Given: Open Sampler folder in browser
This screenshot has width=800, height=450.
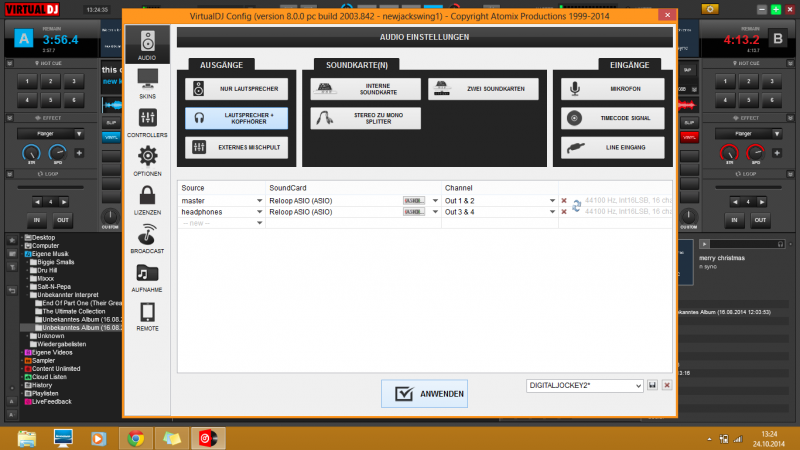Looking at the screenshot, I should click(43, 361).
